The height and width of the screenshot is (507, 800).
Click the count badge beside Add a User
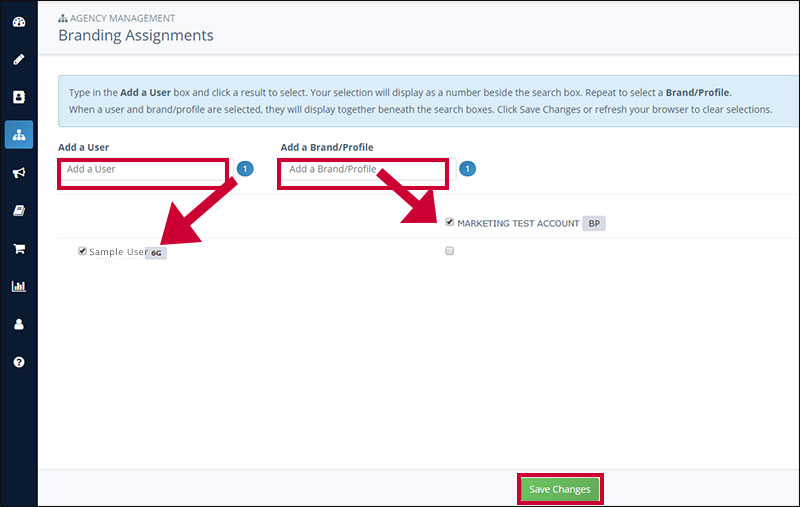click(245, 169)
